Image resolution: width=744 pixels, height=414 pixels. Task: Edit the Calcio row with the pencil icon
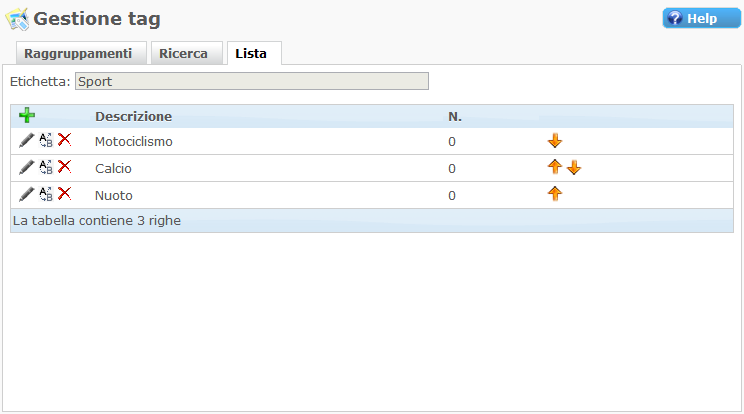tap(27, 167)
